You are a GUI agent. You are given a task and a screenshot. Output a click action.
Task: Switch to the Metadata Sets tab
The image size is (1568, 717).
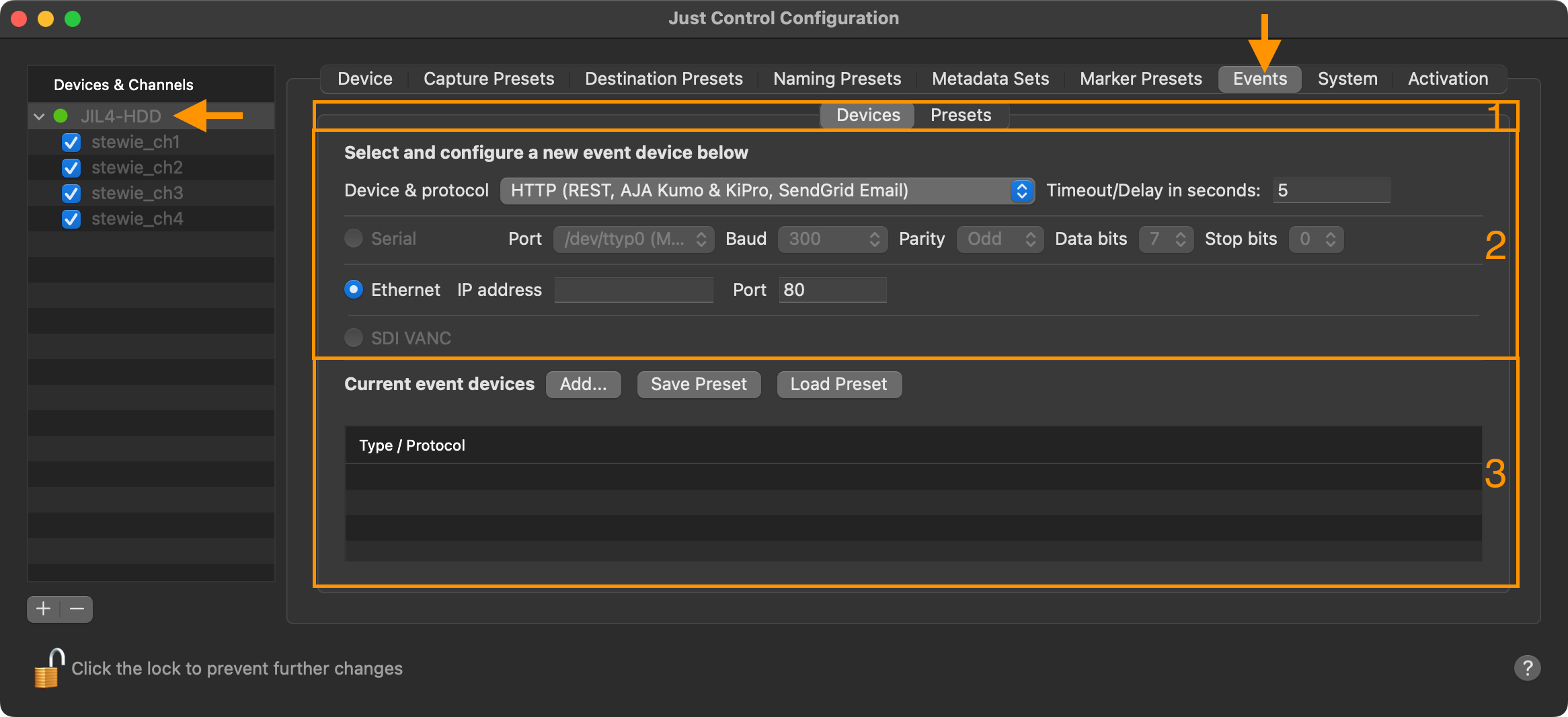point(990,79)
